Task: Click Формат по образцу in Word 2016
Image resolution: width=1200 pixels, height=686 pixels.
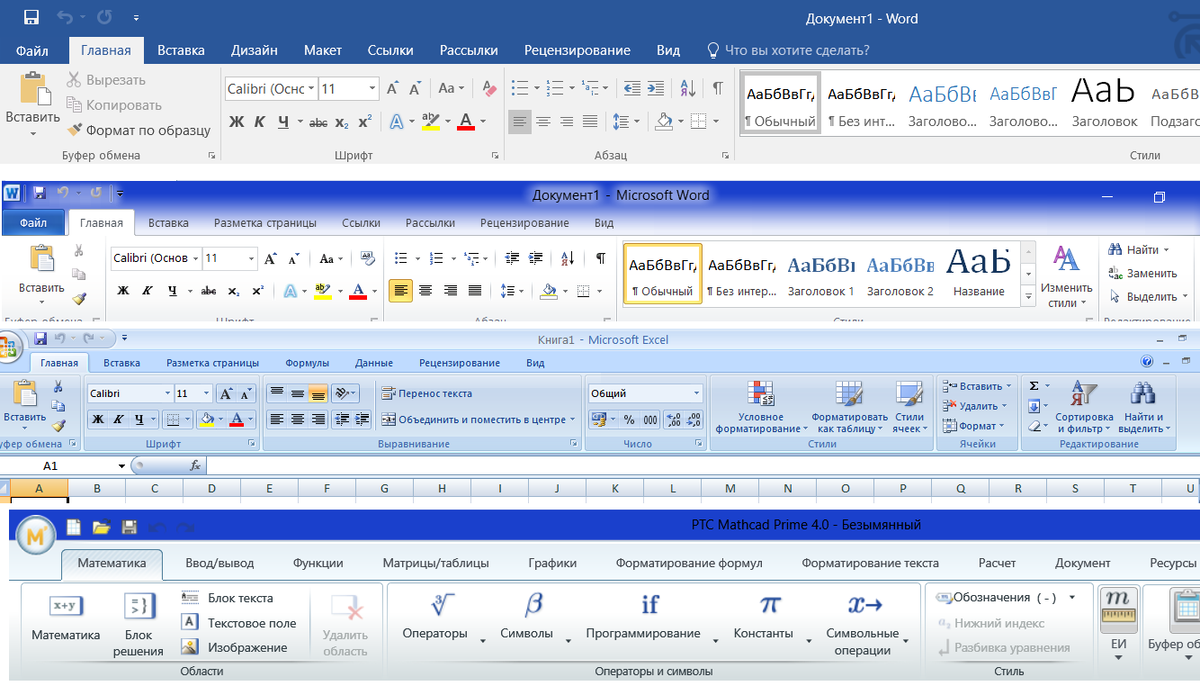Action: point(138,130)
